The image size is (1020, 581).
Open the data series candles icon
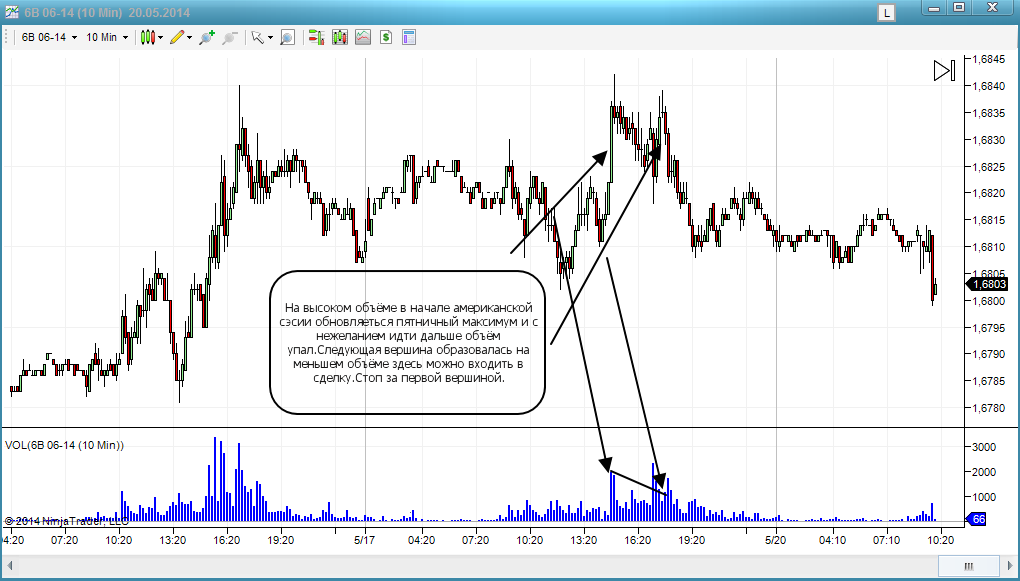(340, 37)
